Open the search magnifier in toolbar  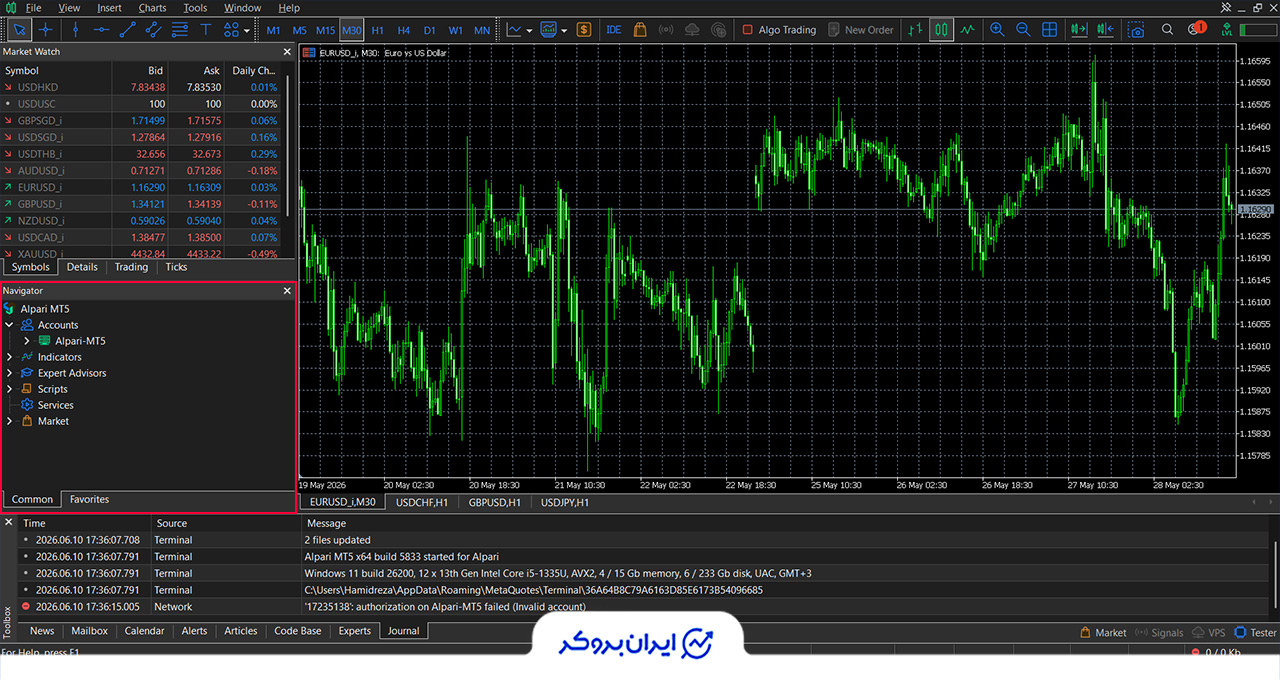point(1167,30)
